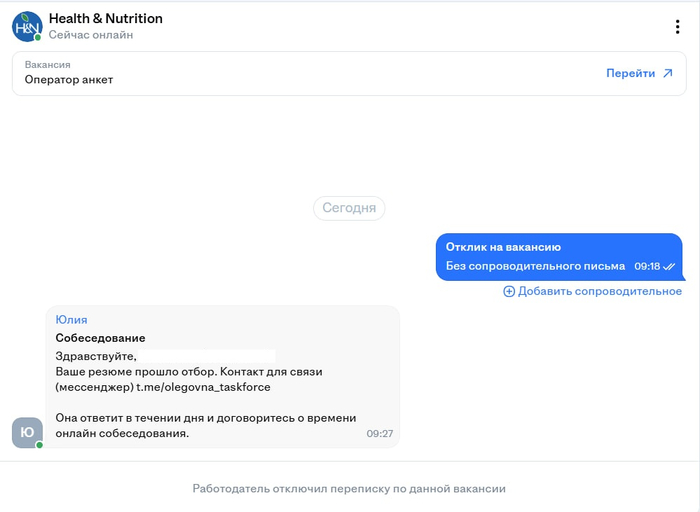Click the green online dot on company logo
Image resolution: width=700 pixels, height=512 pixels.
click(x=39, y=38)
